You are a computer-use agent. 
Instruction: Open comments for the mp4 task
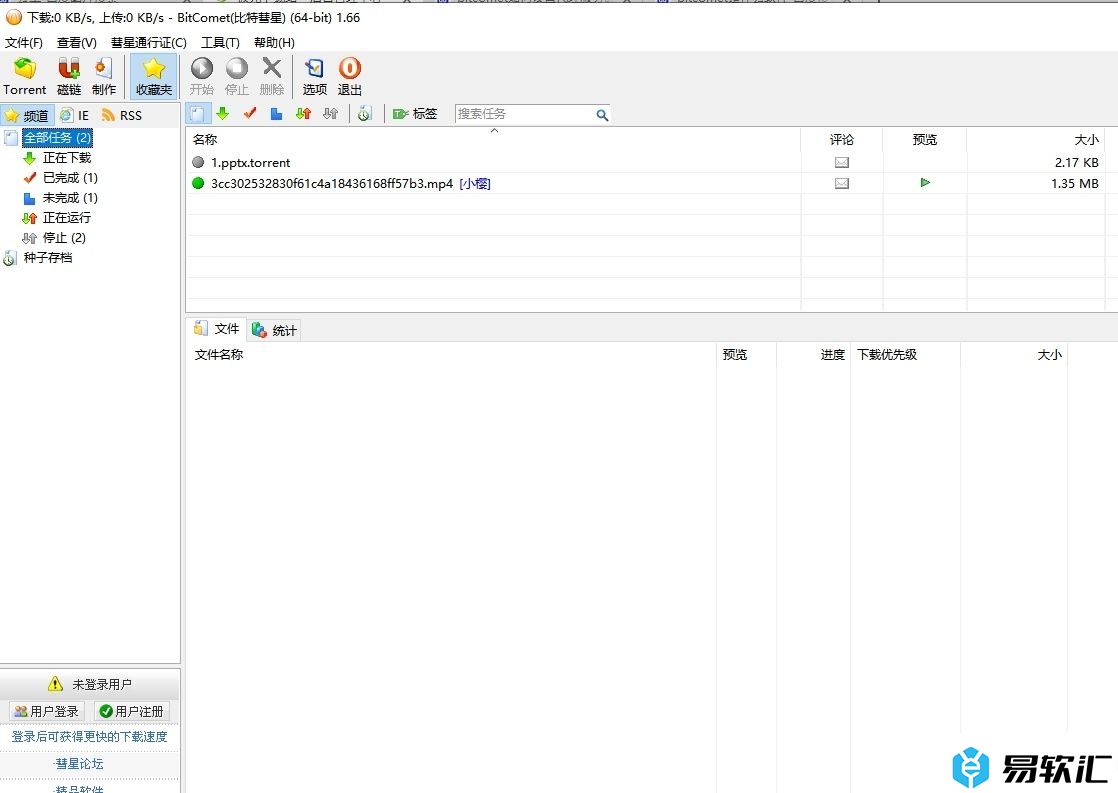(x=841, y=183)
